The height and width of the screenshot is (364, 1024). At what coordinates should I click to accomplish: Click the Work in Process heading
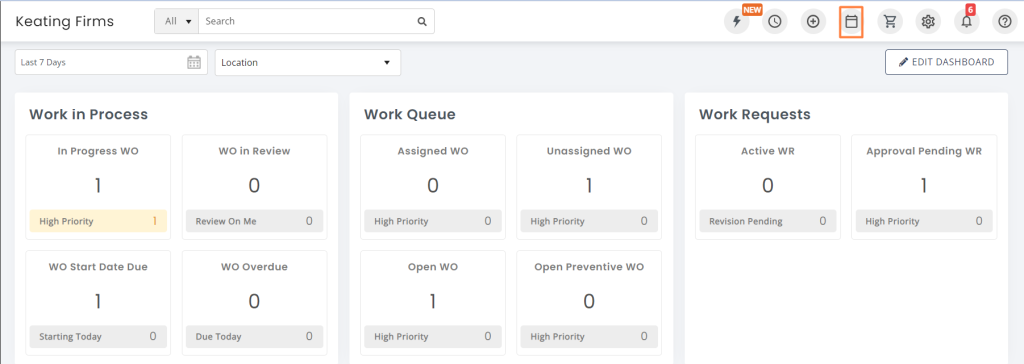[x=88, y=114]
